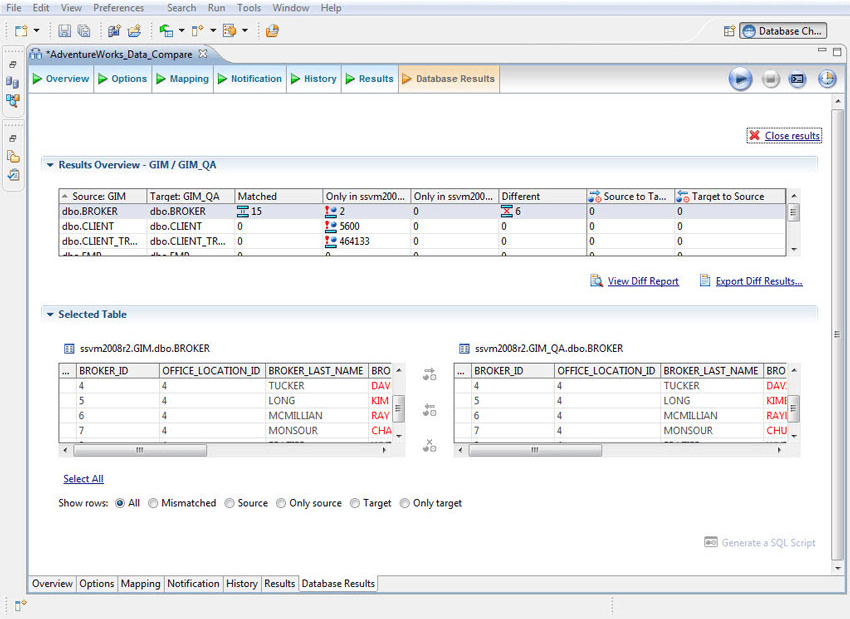Click the restore icon in the lower left sidebar
The height and width of the screenshot is (619, 850).
[x=13, y=138]
